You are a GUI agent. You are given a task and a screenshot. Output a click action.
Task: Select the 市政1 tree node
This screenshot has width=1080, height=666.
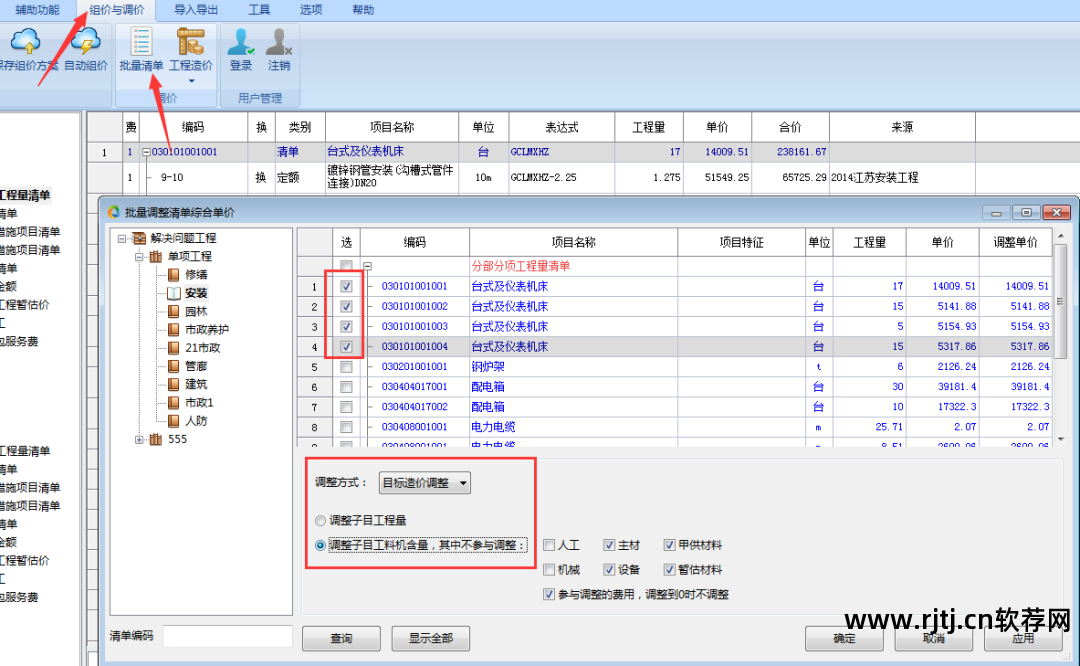[x=199, y=403]
